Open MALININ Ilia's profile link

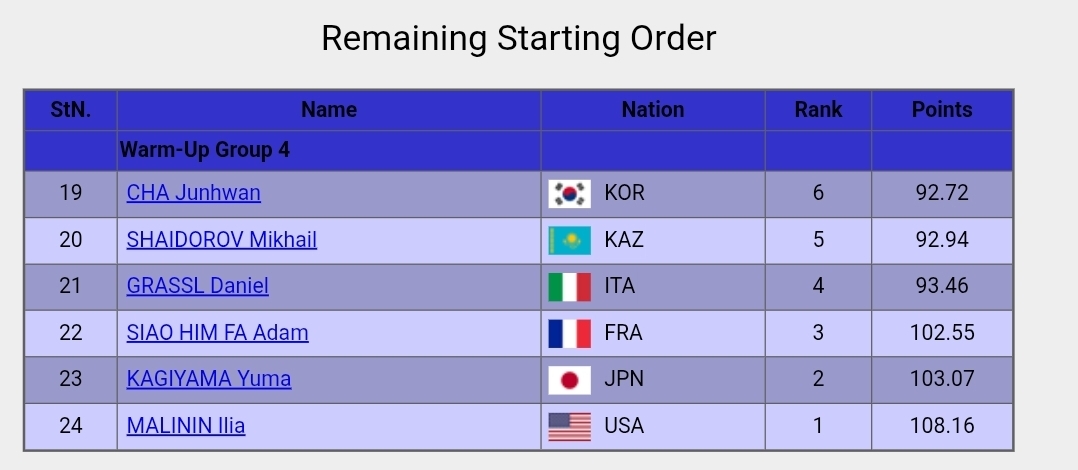tap(186, 426)
